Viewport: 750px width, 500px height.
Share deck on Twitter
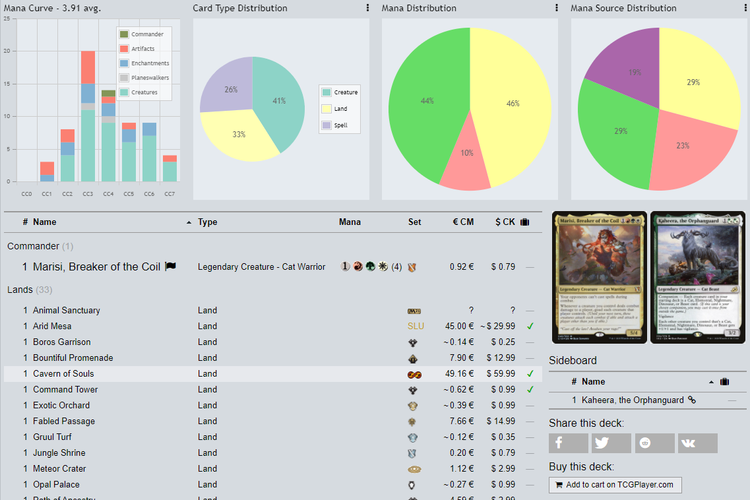click(x=610, y=443)
